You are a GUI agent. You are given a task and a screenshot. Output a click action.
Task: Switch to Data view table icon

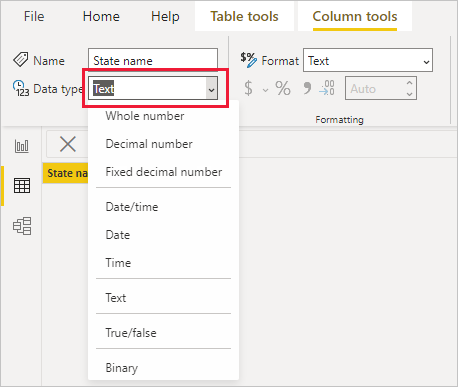pyautogui.click(x=22, y=185)
